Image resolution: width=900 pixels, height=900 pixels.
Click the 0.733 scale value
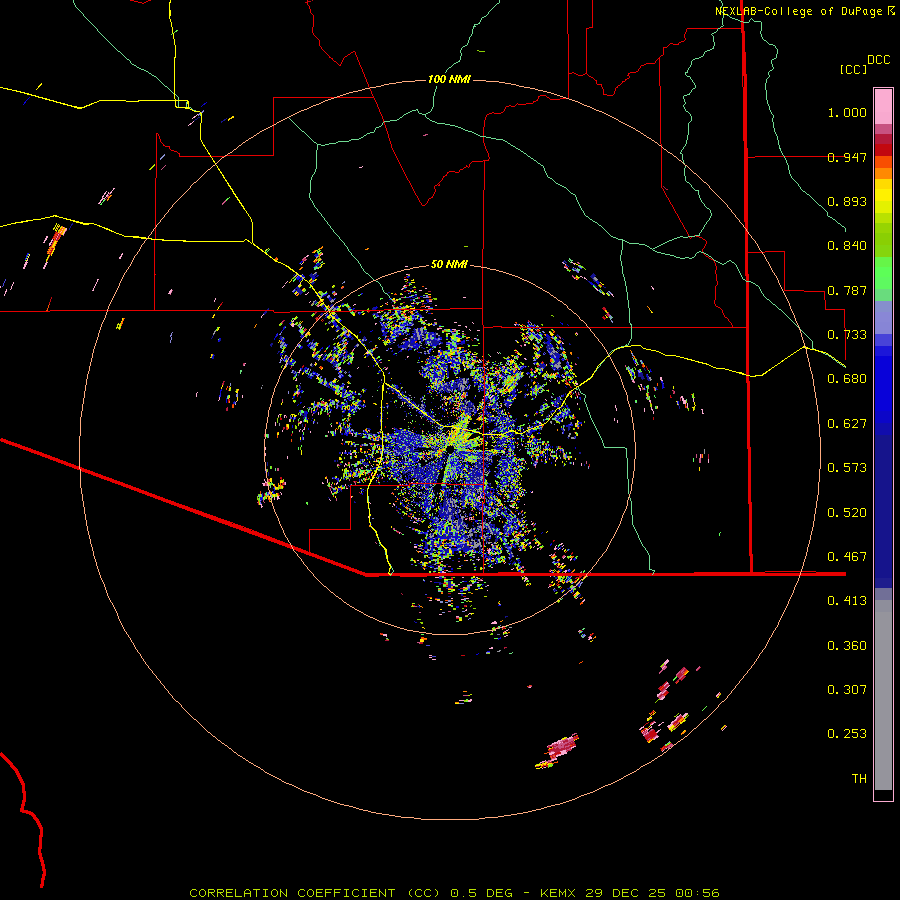click(x=847, y=335)
